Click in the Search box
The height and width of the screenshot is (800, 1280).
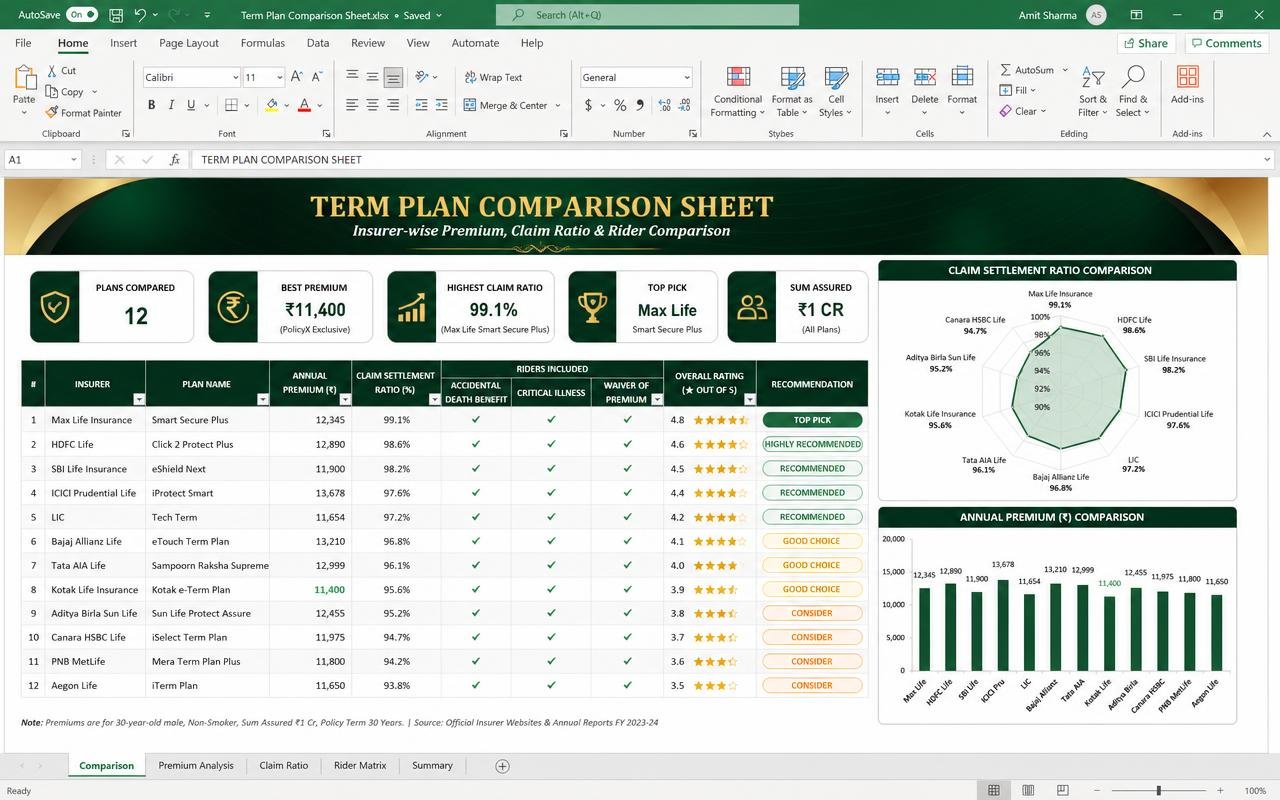pyautogui.click(x=647, y=15)
